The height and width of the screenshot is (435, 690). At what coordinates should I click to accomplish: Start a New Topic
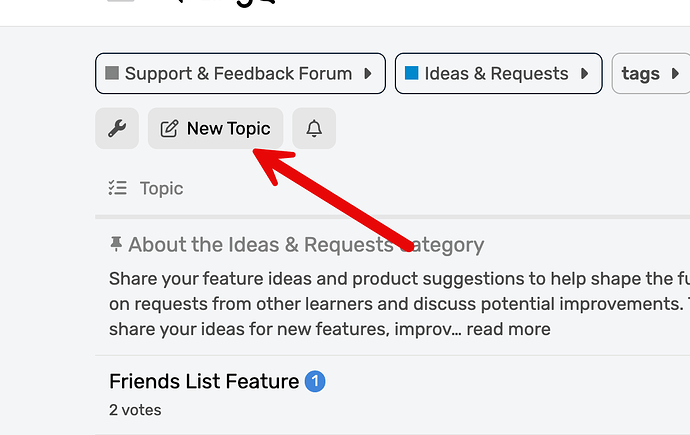tap(216, 129)
